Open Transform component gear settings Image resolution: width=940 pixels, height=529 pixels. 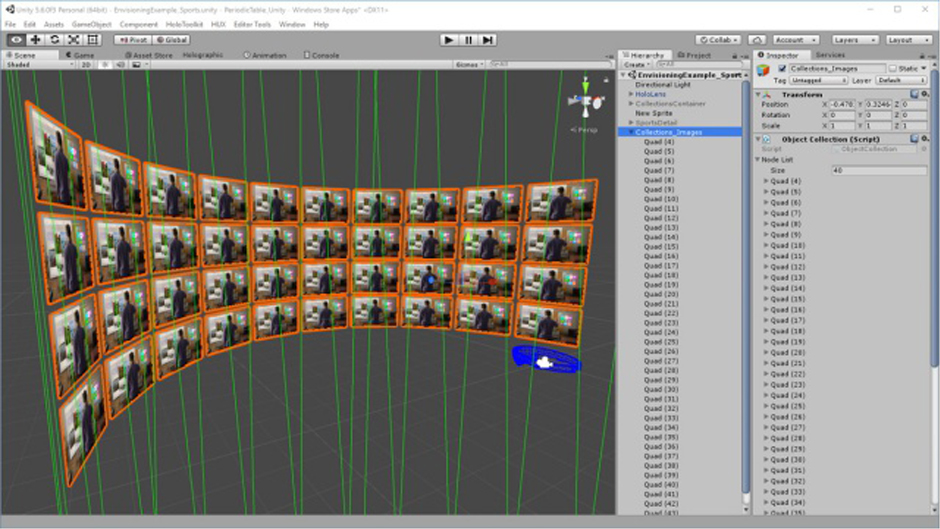tap(925, 95)
